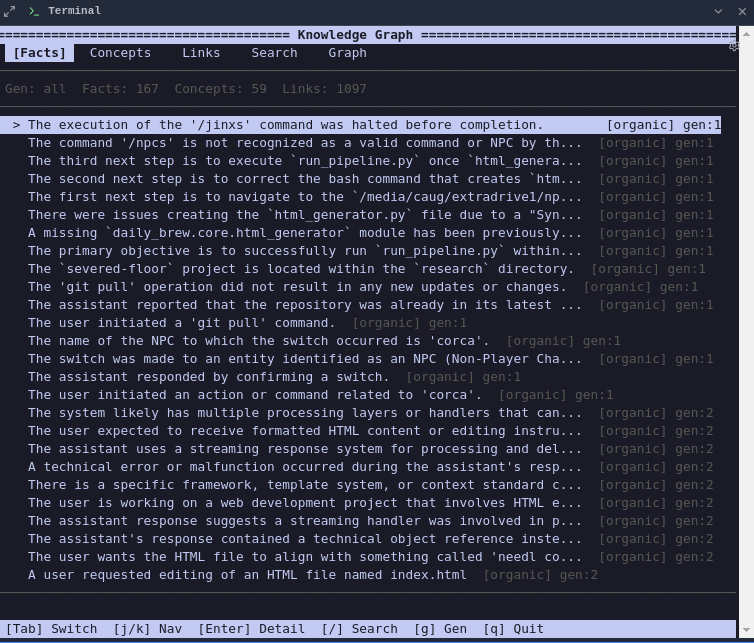This screenshot has height=643, width=754.
Task: Select the '/jinxs' command halted fact
Action: [x=361, y=125]
